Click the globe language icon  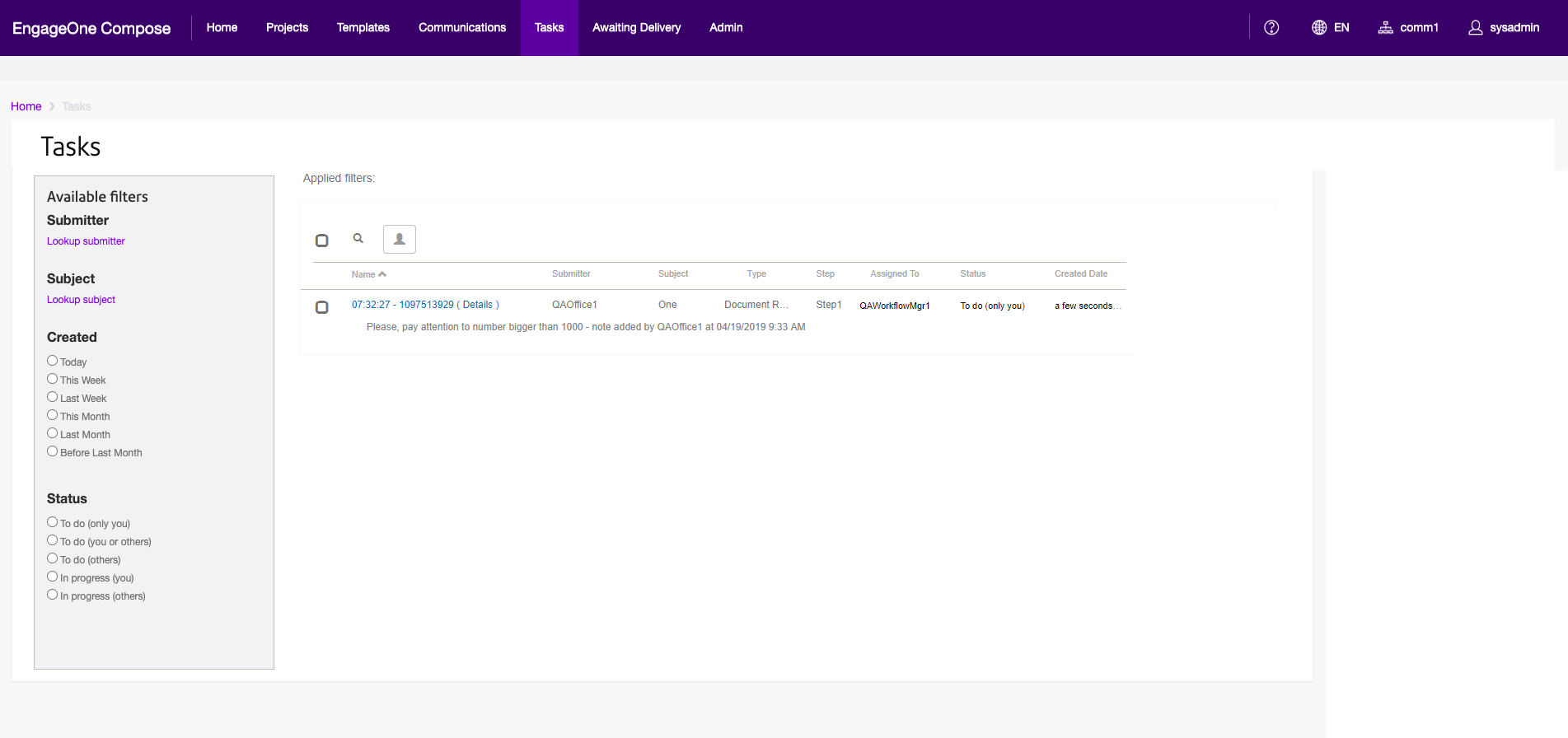point(1319,27)
